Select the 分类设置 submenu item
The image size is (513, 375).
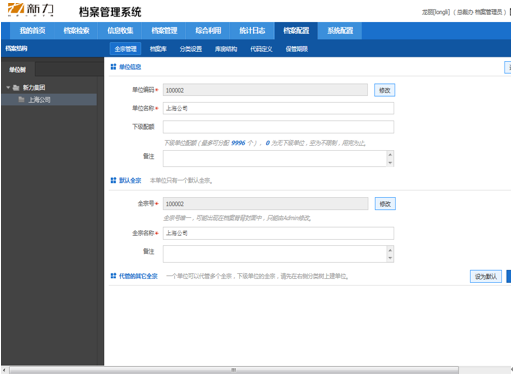tap(191, 49)
